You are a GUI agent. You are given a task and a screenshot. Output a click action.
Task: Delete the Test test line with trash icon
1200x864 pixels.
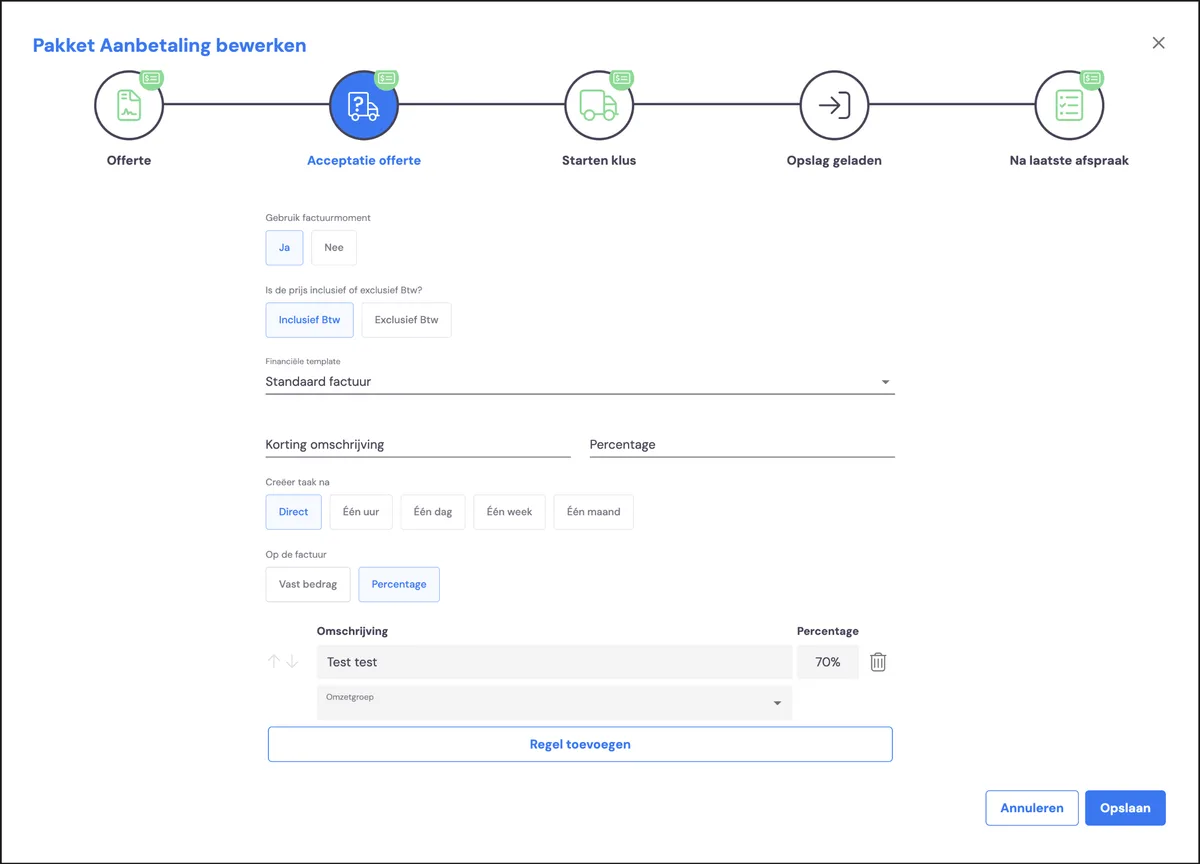[x=878, y=662]
